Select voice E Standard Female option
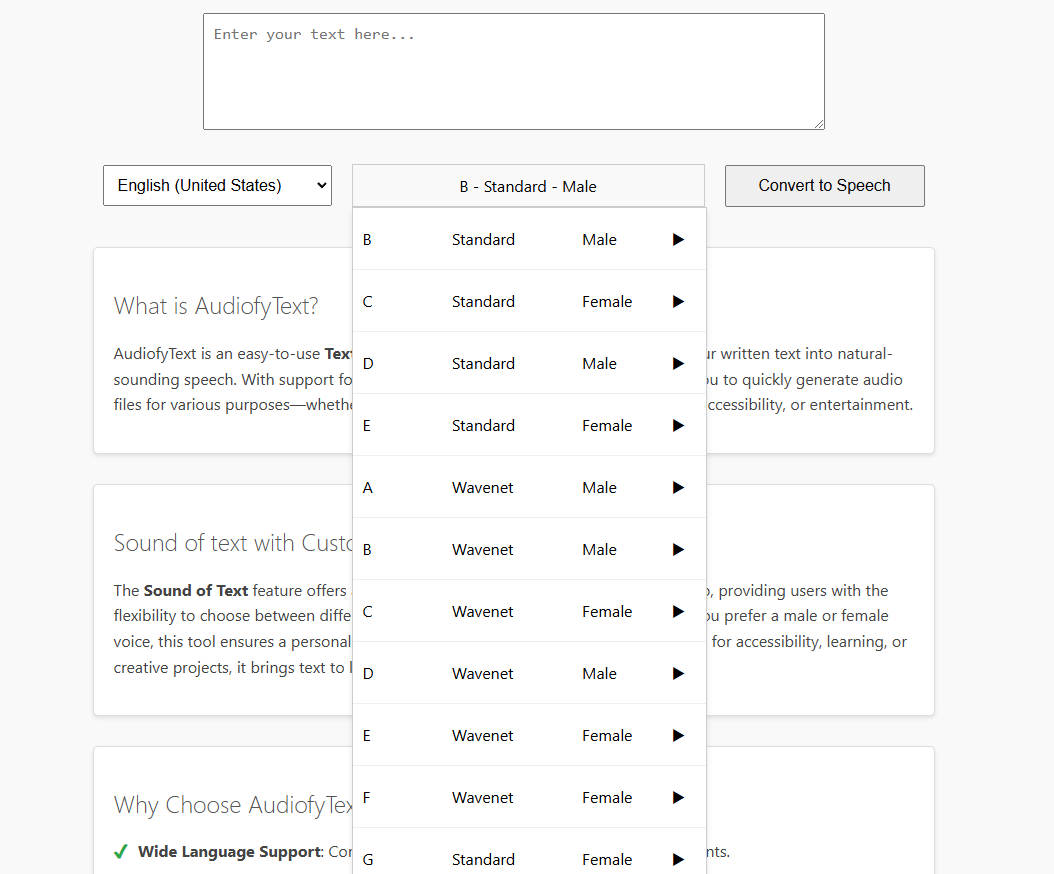1054x874 pixels. (529, 425)
